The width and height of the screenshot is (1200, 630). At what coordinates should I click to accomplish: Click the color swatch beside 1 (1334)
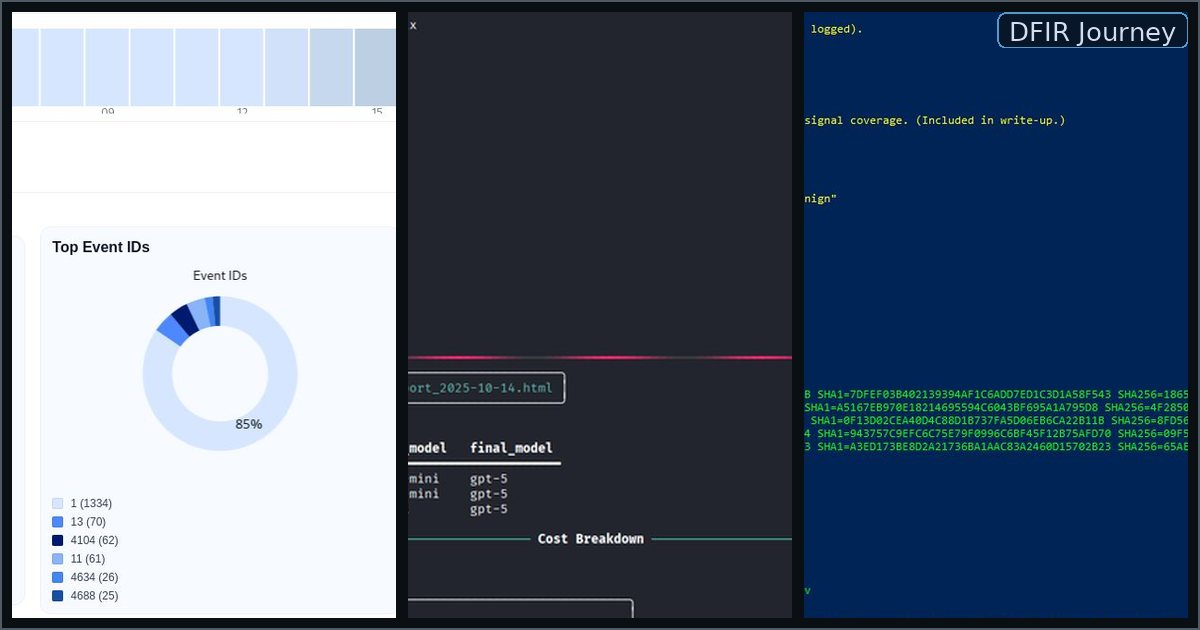[57, 503]
